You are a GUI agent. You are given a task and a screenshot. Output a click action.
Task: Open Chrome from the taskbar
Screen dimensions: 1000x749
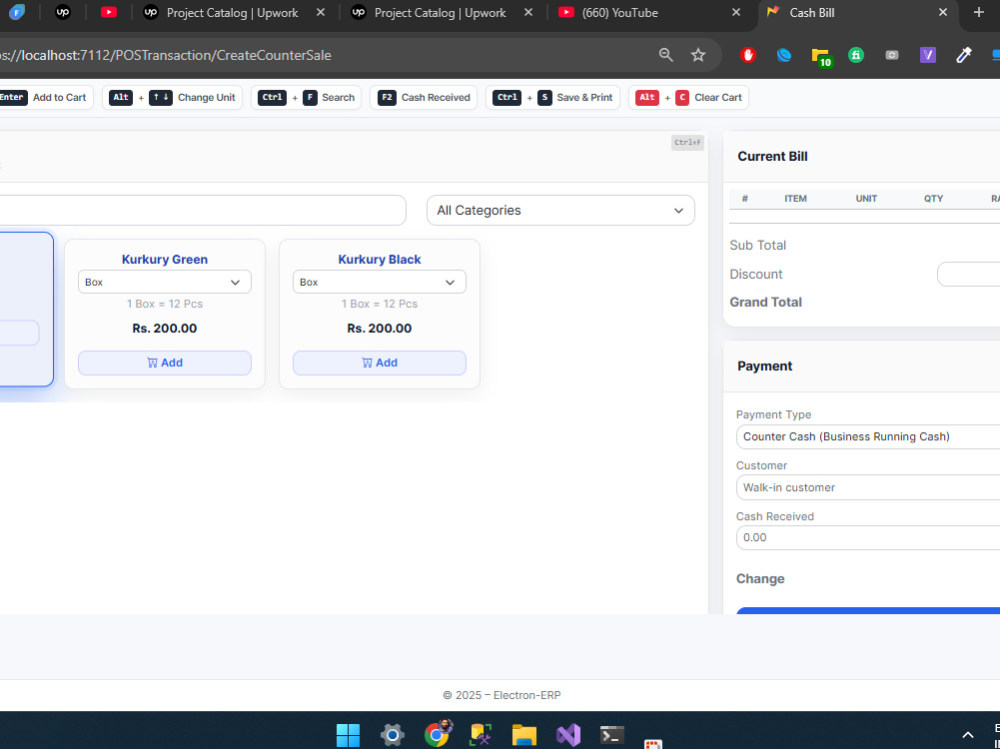tap(438, 734)
